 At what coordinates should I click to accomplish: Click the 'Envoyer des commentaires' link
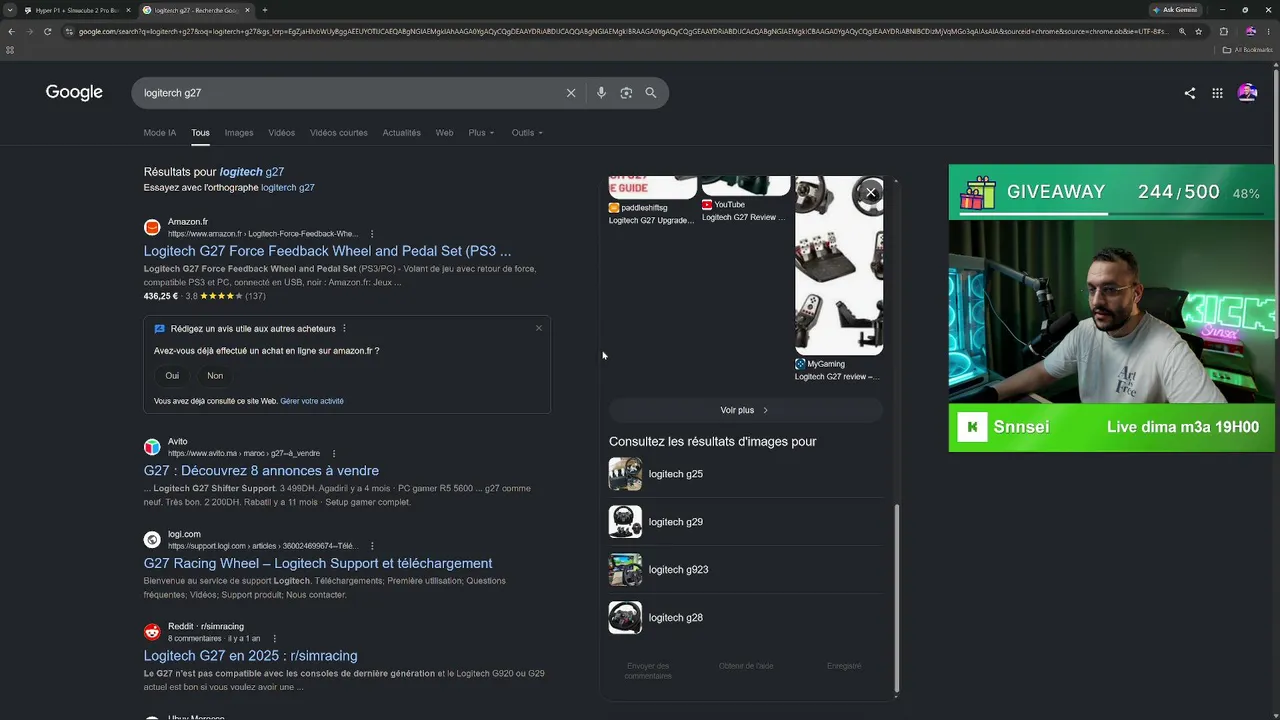[648, 671]
